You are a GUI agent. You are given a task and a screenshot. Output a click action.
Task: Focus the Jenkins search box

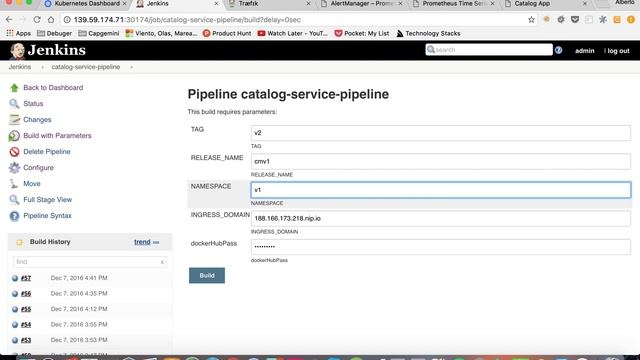click(489, 50)
